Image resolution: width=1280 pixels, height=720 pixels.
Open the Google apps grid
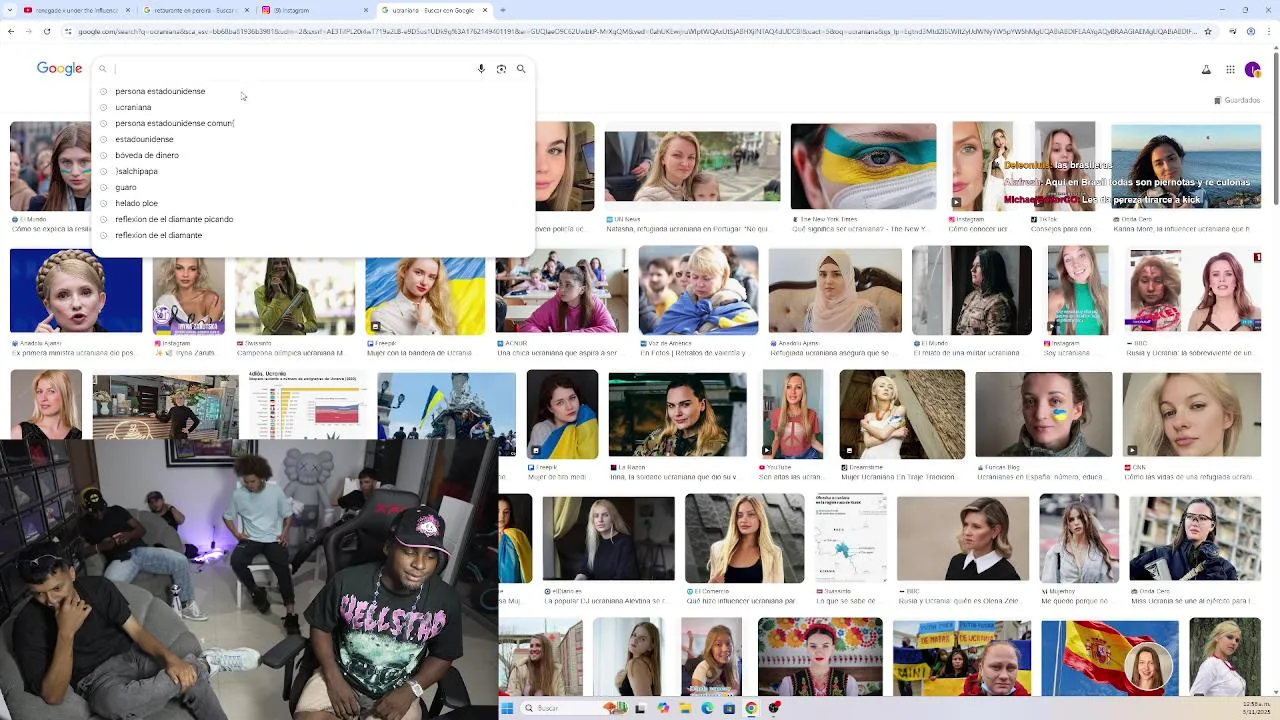(1230, 69)
